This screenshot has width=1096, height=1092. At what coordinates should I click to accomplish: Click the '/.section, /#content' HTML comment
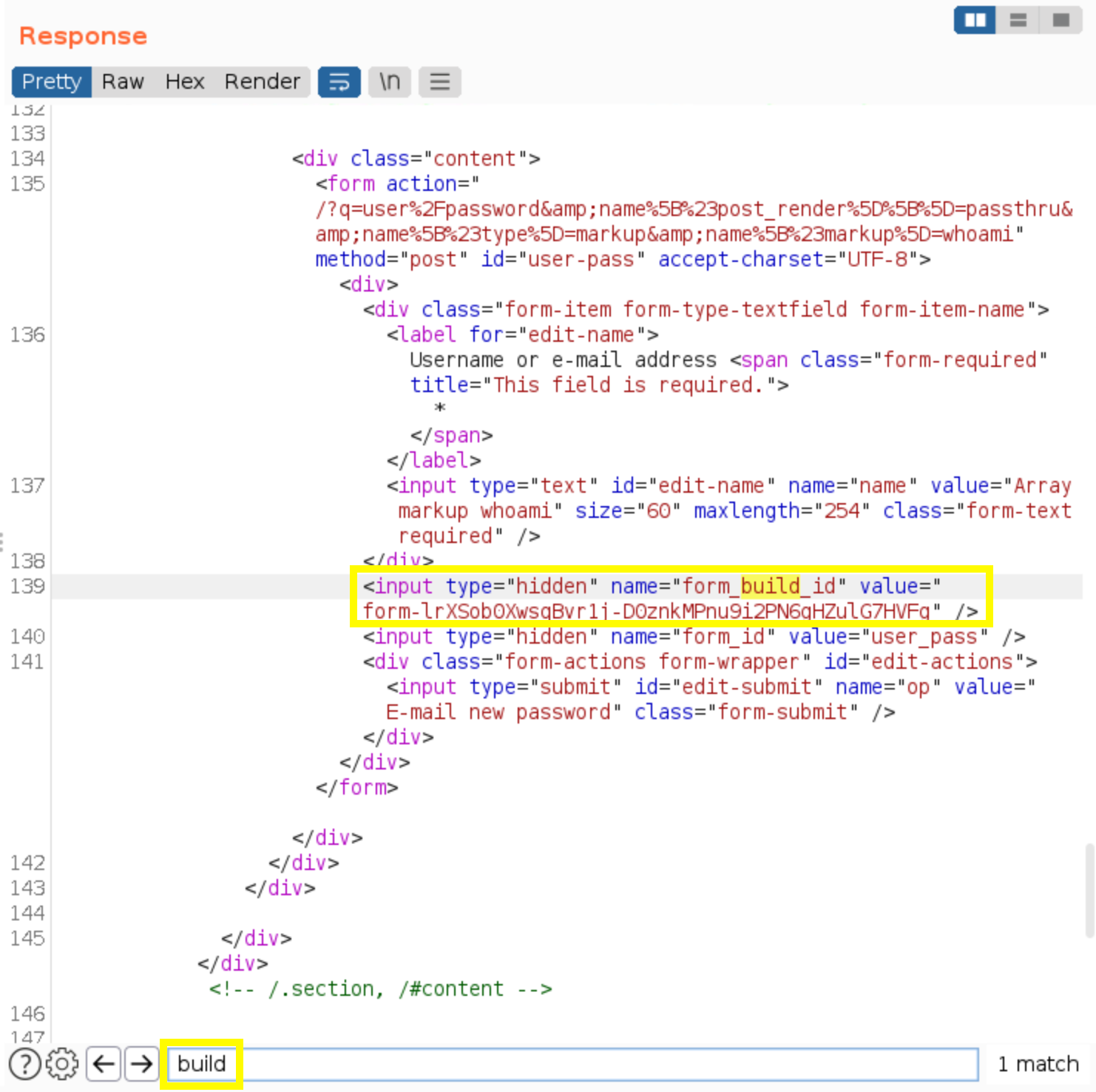[x=380, y=988]
